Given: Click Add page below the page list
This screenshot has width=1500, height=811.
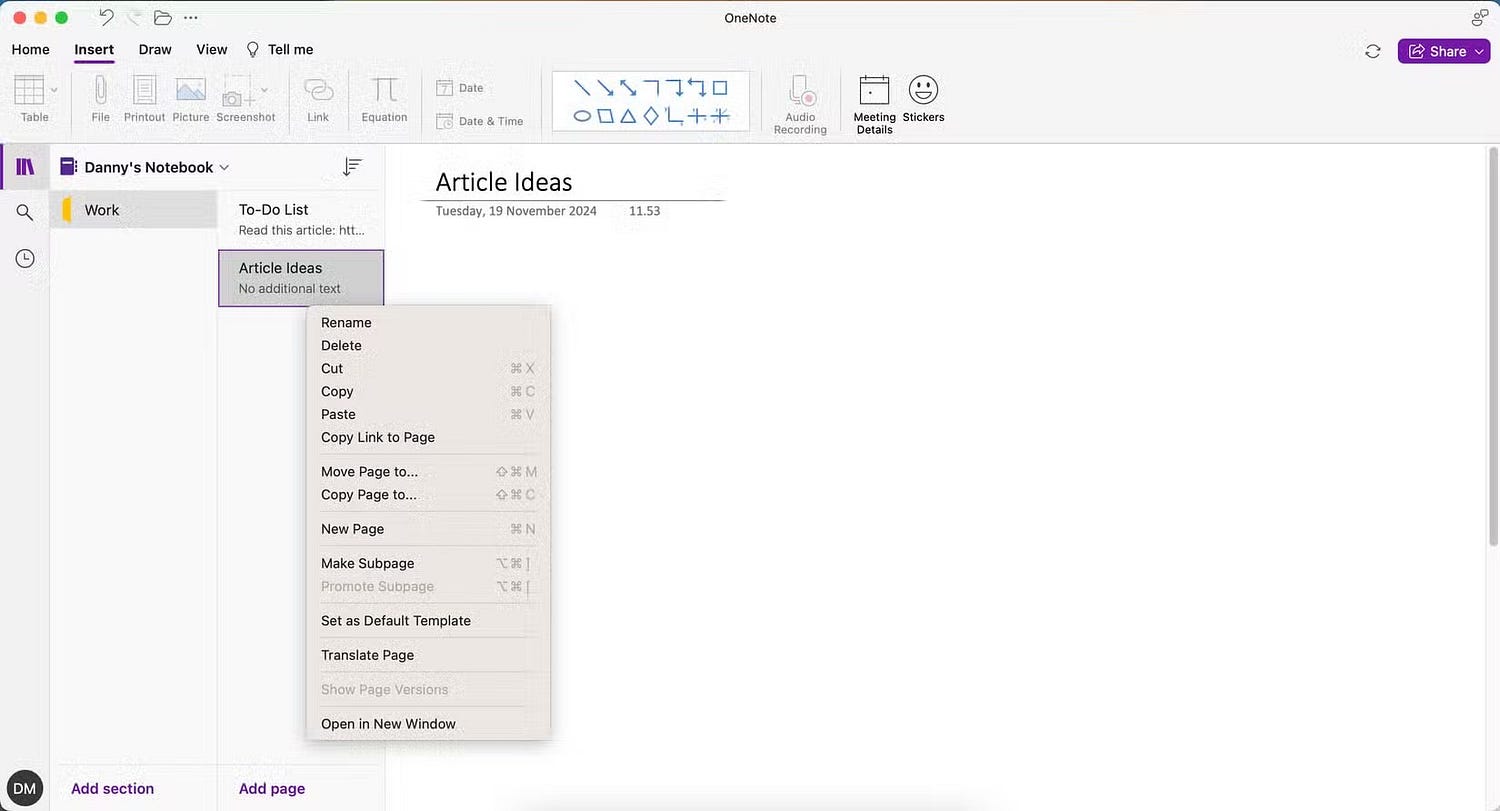Looking at the screenshot, I should 271,788.
